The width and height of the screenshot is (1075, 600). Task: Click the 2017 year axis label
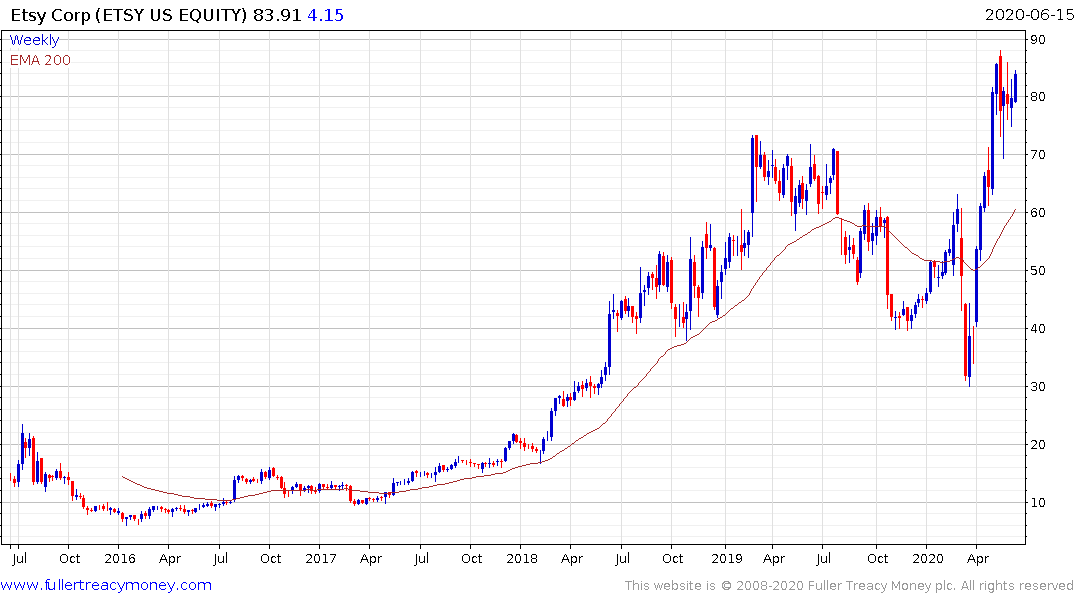[x=321, y=559]
